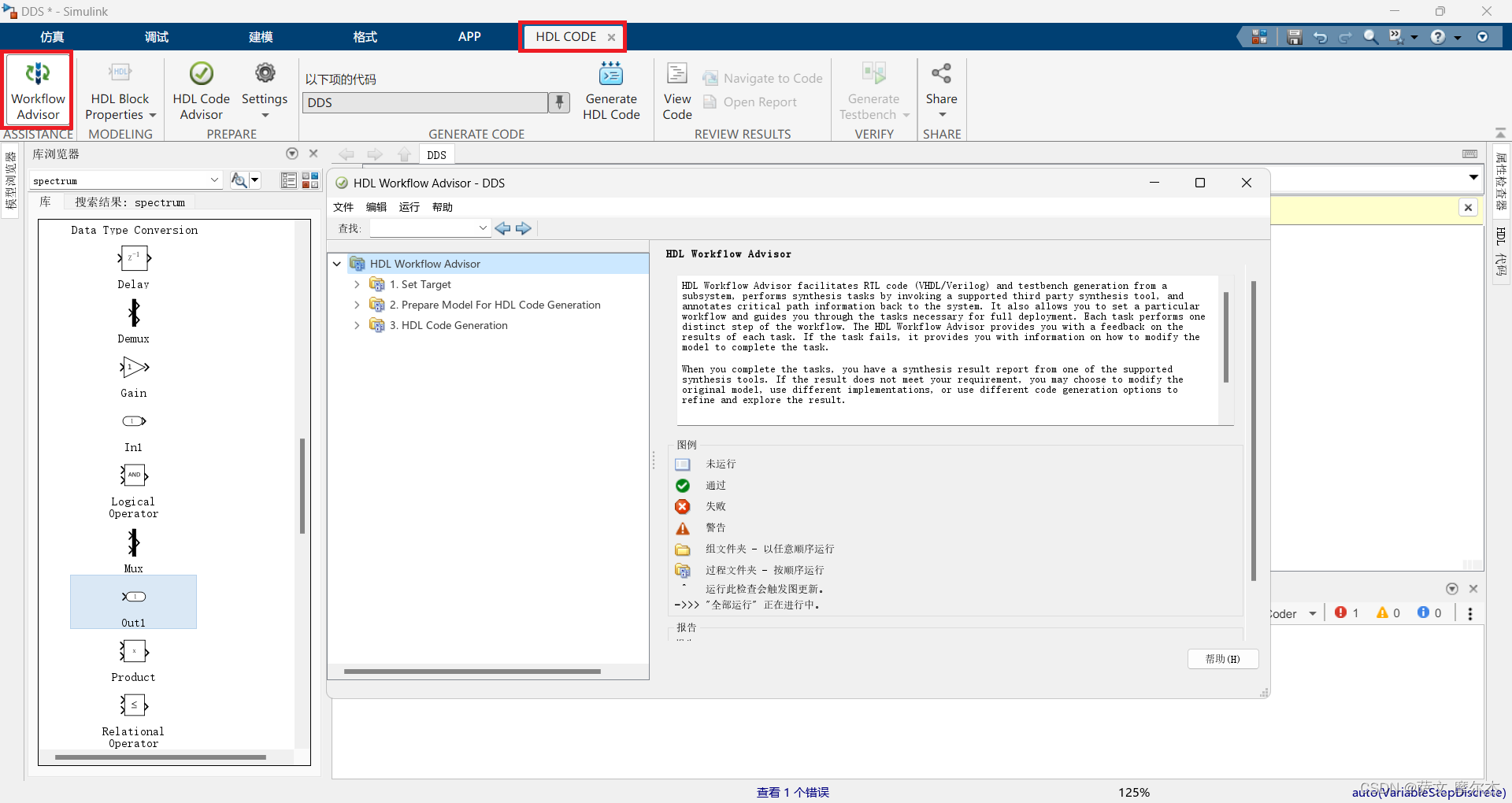The height and width of the screenshot is (803, 1512).
Task: Open the HDL Workflow Advisor button in ribbon
Action: (38, 91)
